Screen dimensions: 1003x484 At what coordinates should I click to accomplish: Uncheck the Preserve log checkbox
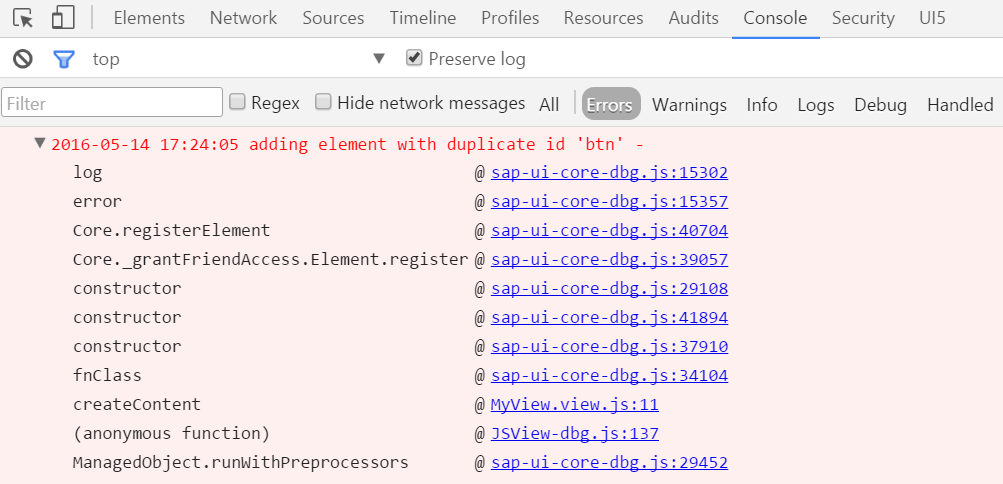point(414,58)
